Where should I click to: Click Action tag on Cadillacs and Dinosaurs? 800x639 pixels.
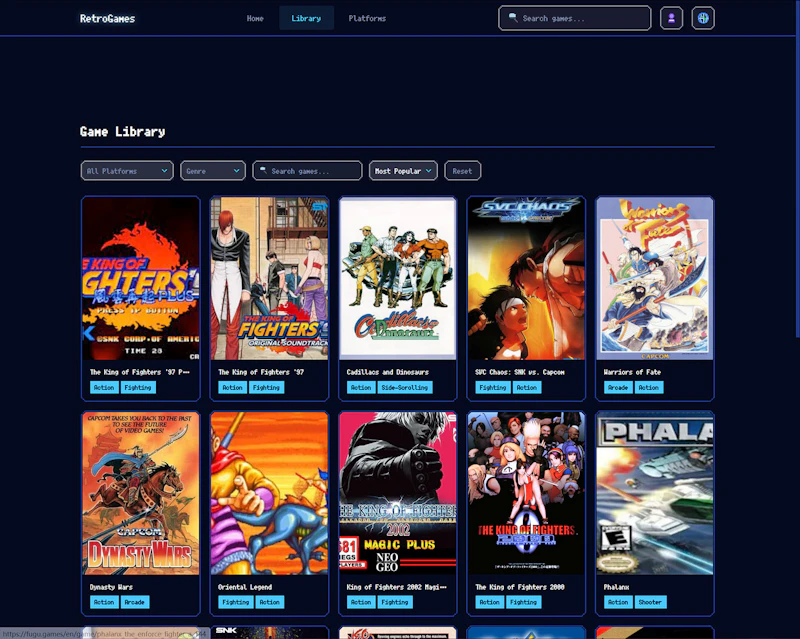(361, 387)
